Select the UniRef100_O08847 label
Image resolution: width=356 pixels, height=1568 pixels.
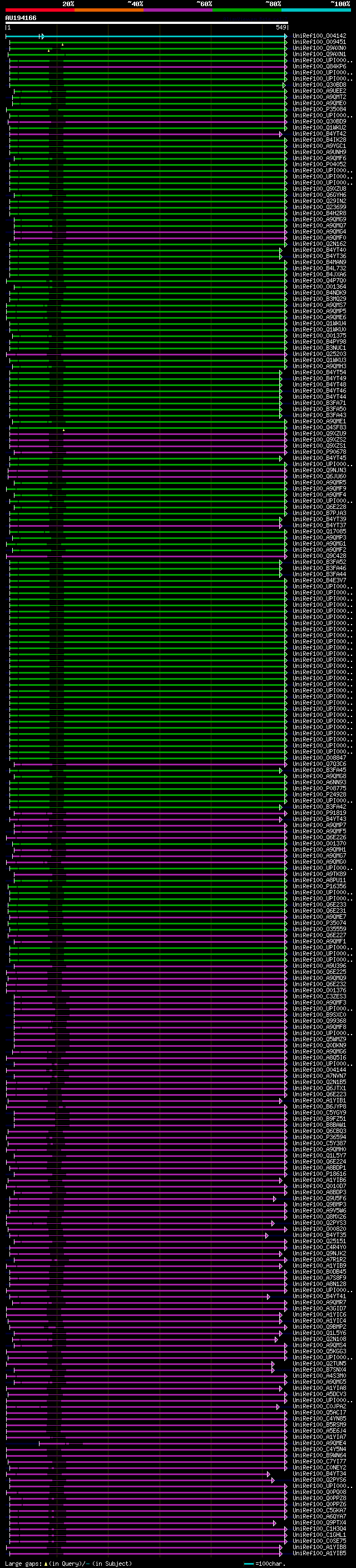pos(319,758)
